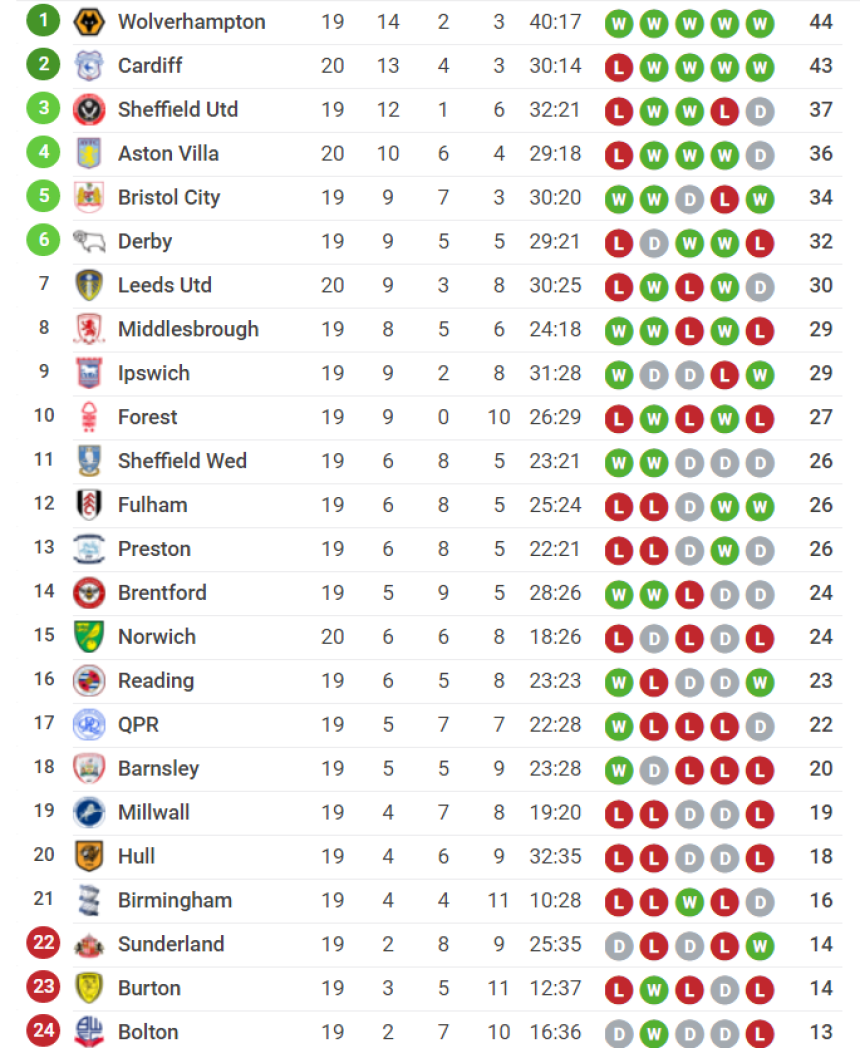Click Wolverhampton's most recent W form badge
Viewport: 860px width, 1048px height.
click(x=760, y=24)
